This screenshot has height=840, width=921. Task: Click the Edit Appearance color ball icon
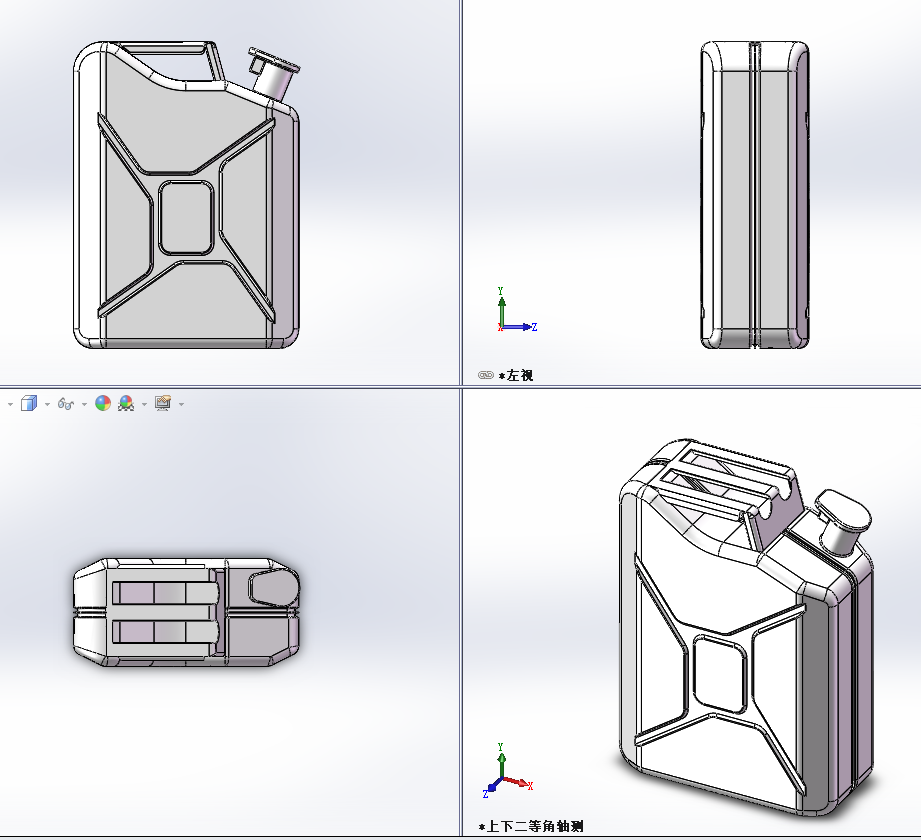pyautogui.click(x=103, y=404)
